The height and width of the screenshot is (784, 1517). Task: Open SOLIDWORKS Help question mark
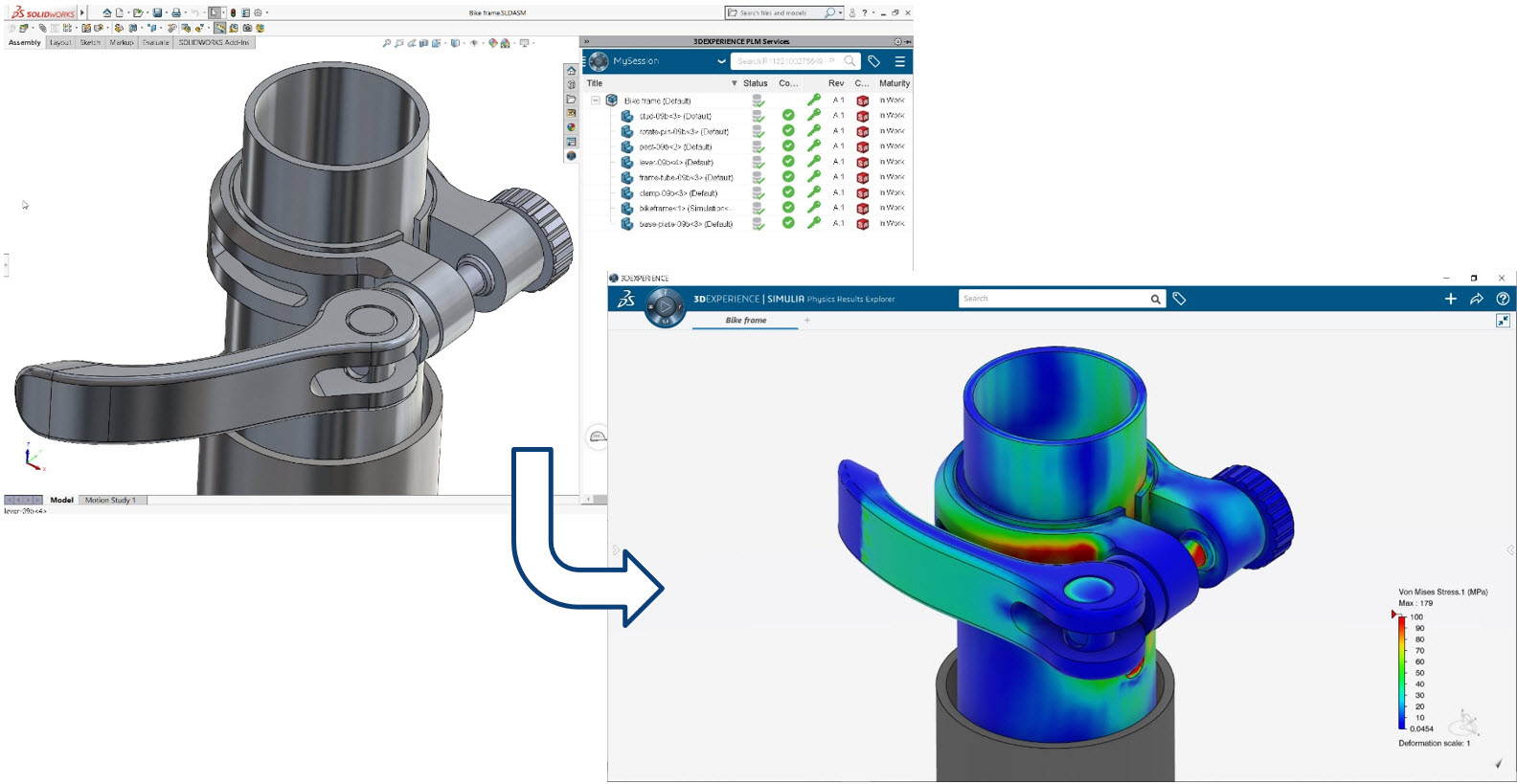click(x=865, y=12)
